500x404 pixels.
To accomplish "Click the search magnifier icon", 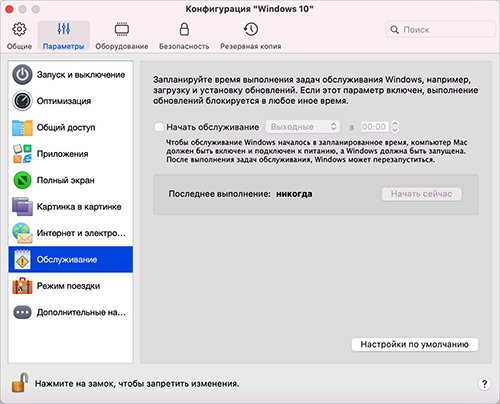I will coord(394,30).
